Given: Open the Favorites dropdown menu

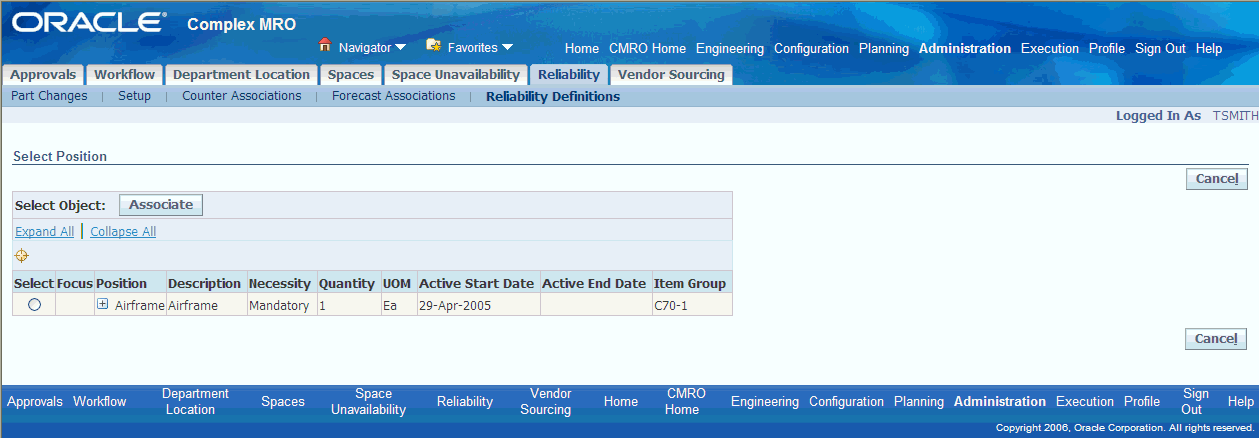Looking at the screenshot, I should coord(480,47).
